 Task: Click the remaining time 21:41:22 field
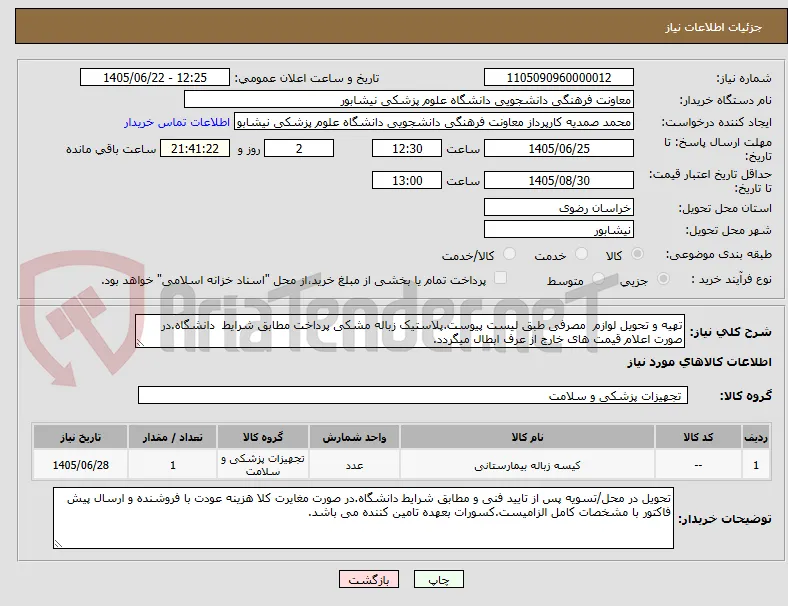click(195, 148)
